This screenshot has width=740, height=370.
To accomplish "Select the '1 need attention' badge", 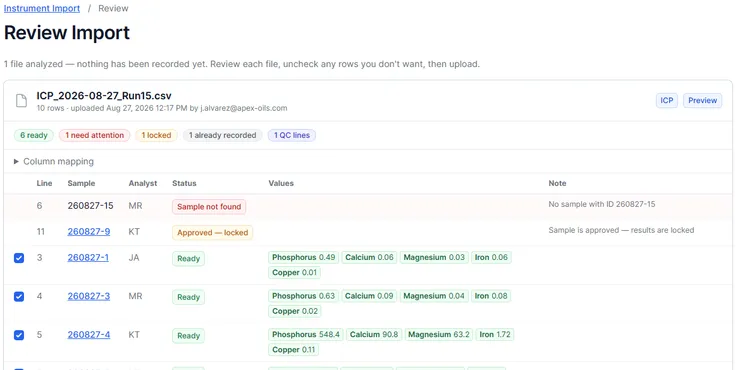I will pos(94,135).
